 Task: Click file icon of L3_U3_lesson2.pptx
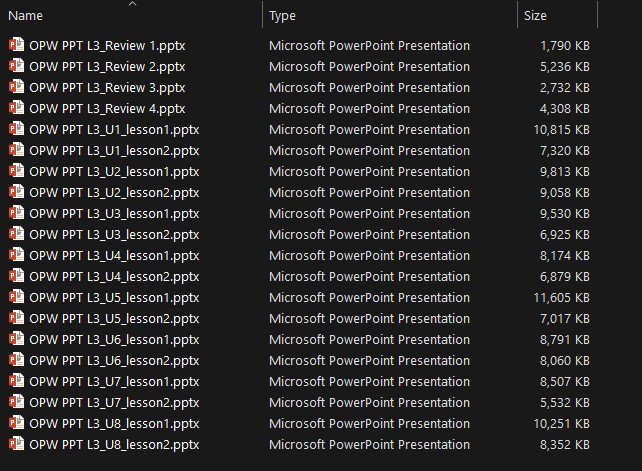point(16,233)
